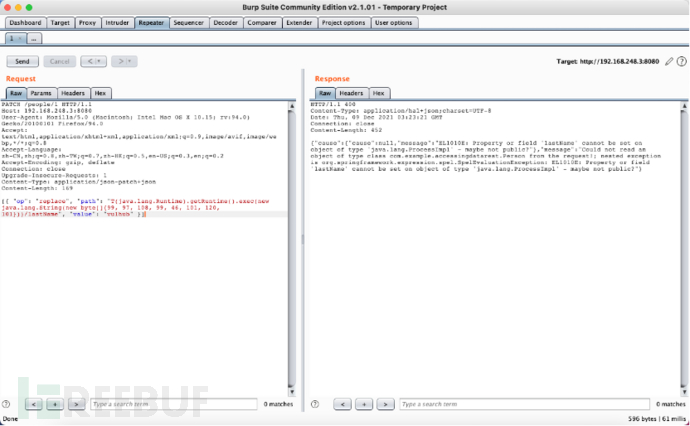Go forward in request history

coord(121,61)
